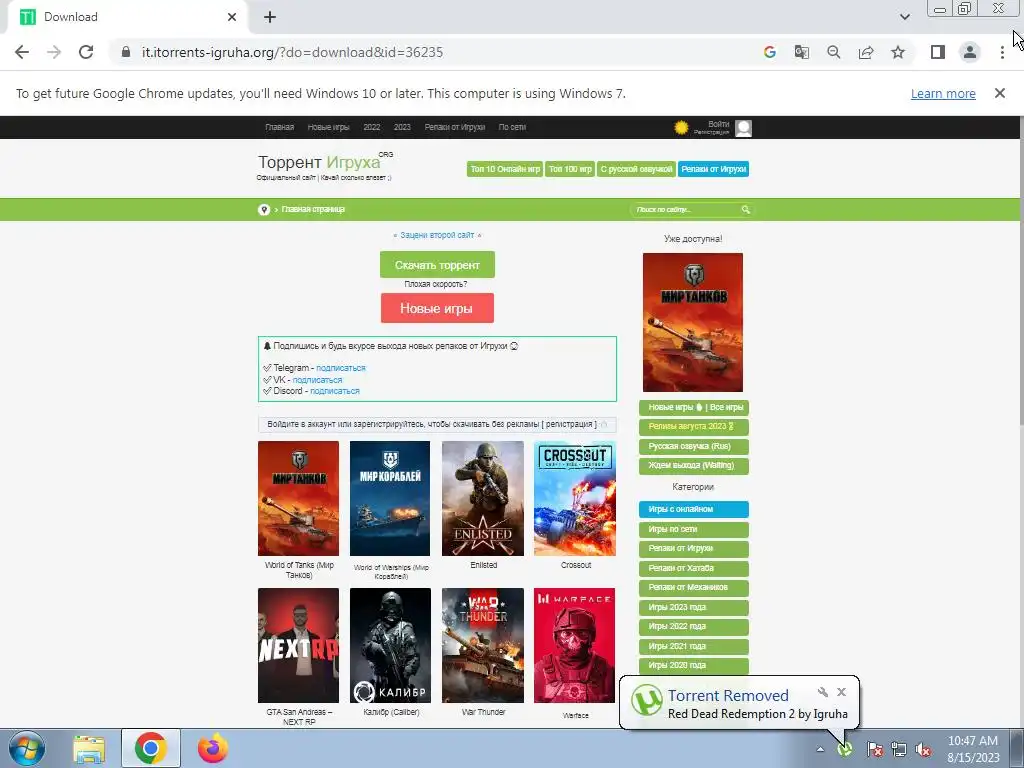The height and width of the screenshot is (768, 1024).
Task: Click the green Скачать торрент button
Action: [438, 264]
